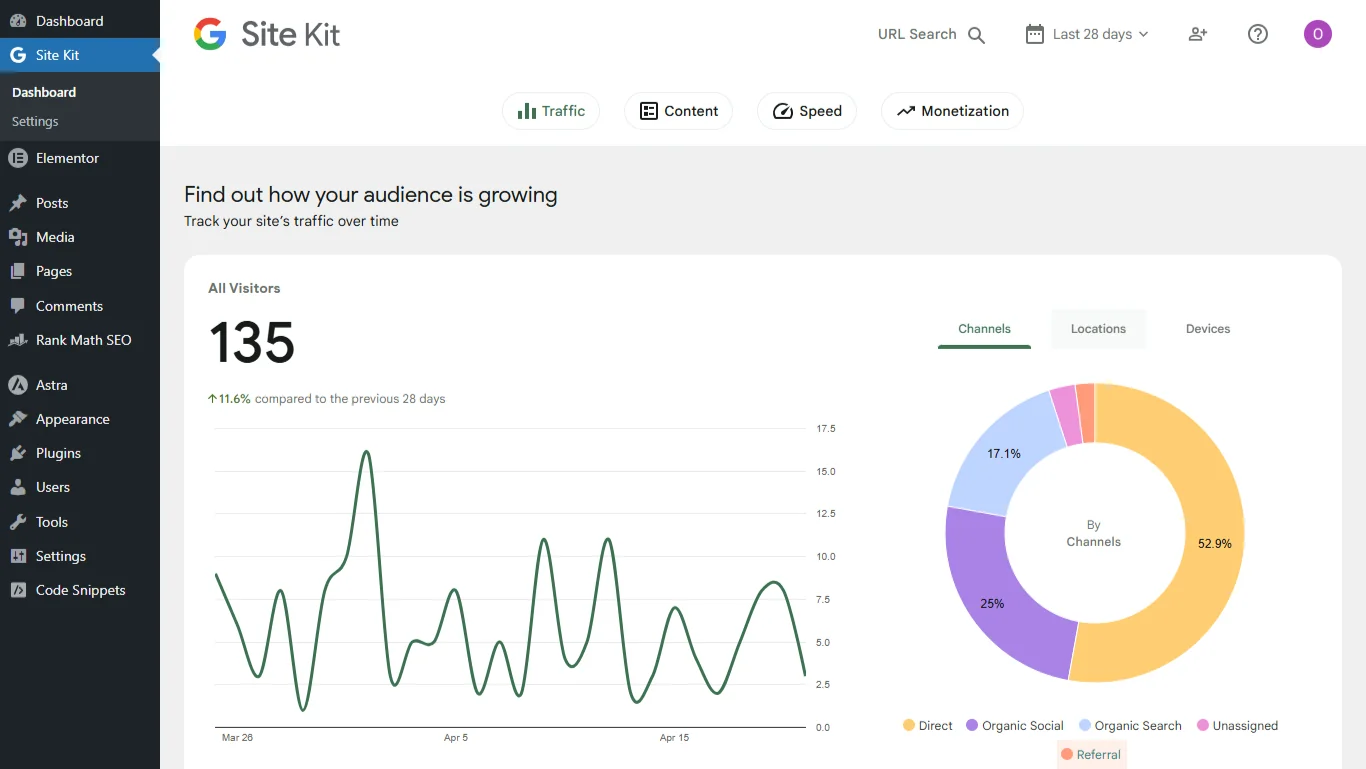This screenshot has width=1366, height=769.
Task: Switch to the Locations chart tab
Action: point(1098,329)
